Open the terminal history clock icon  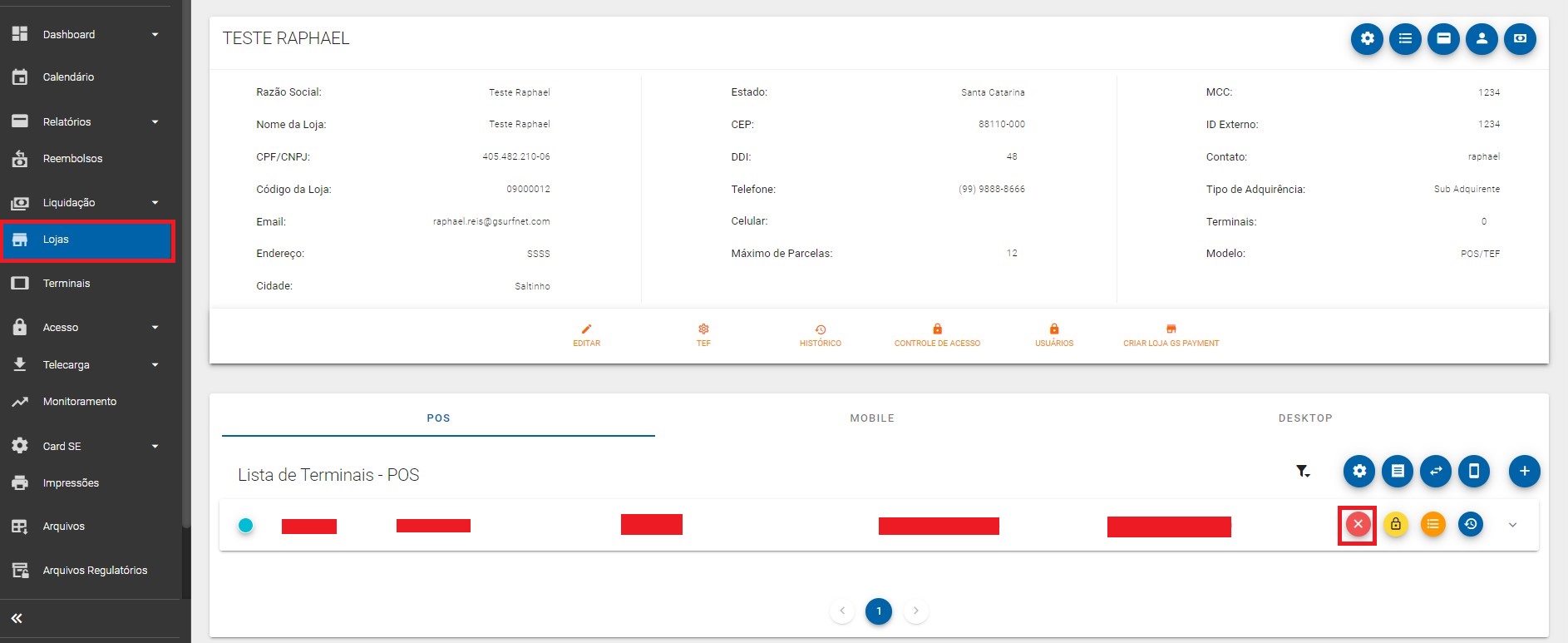[1471, 524]
